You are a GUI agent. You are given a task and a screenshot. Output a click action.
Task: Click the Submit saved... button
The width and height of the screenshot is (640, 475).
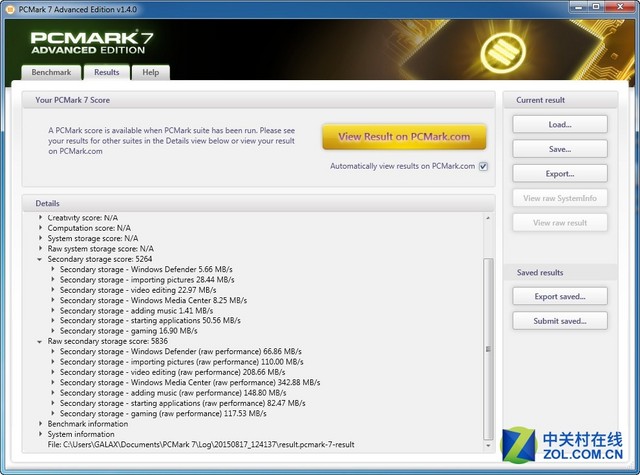(560, 321)
